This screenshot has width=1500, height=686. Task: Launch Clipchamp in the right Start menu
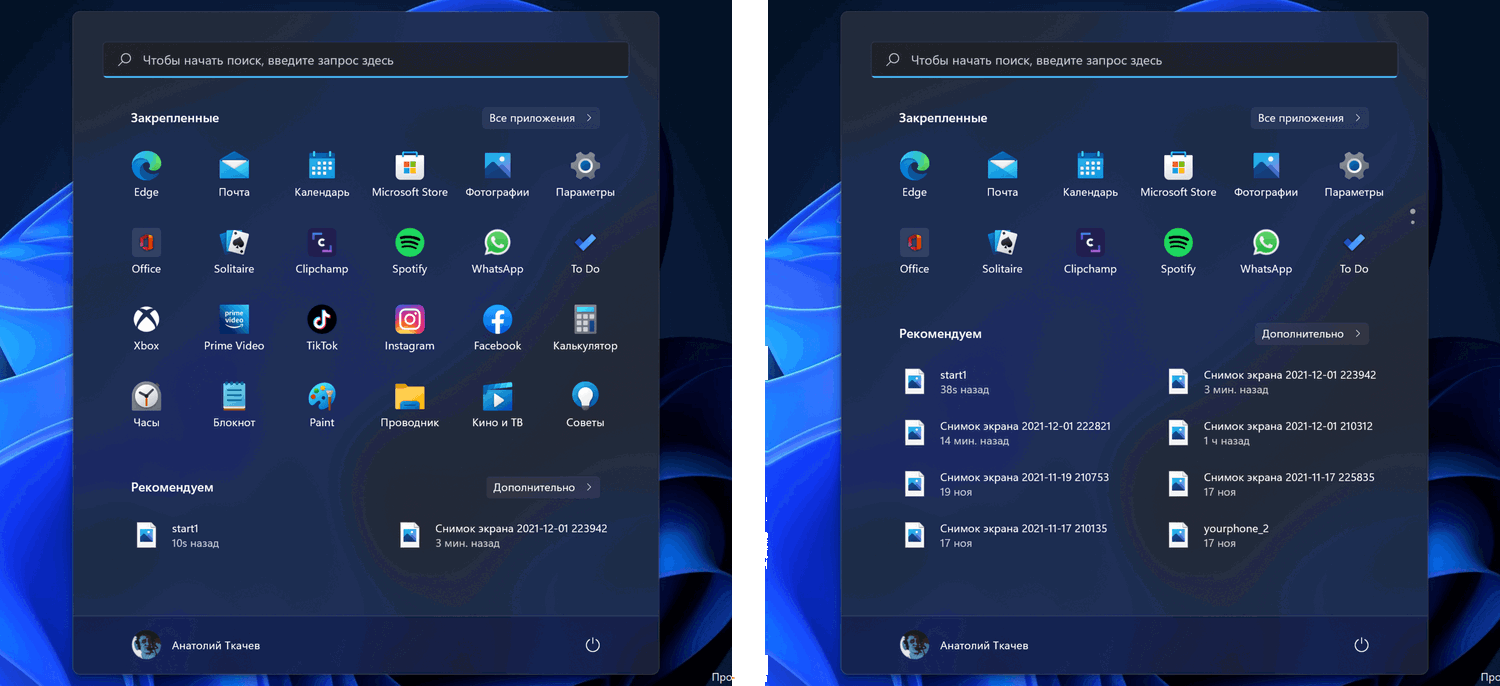click(x=1090, y=252)
